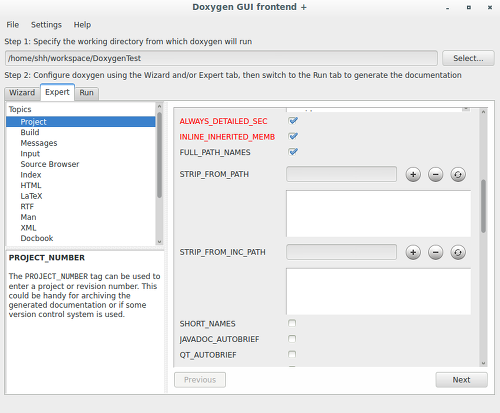500x413 pixels.
Task: Click the STRIP_FROM_PATH label
Action: (x=214, y=174)
